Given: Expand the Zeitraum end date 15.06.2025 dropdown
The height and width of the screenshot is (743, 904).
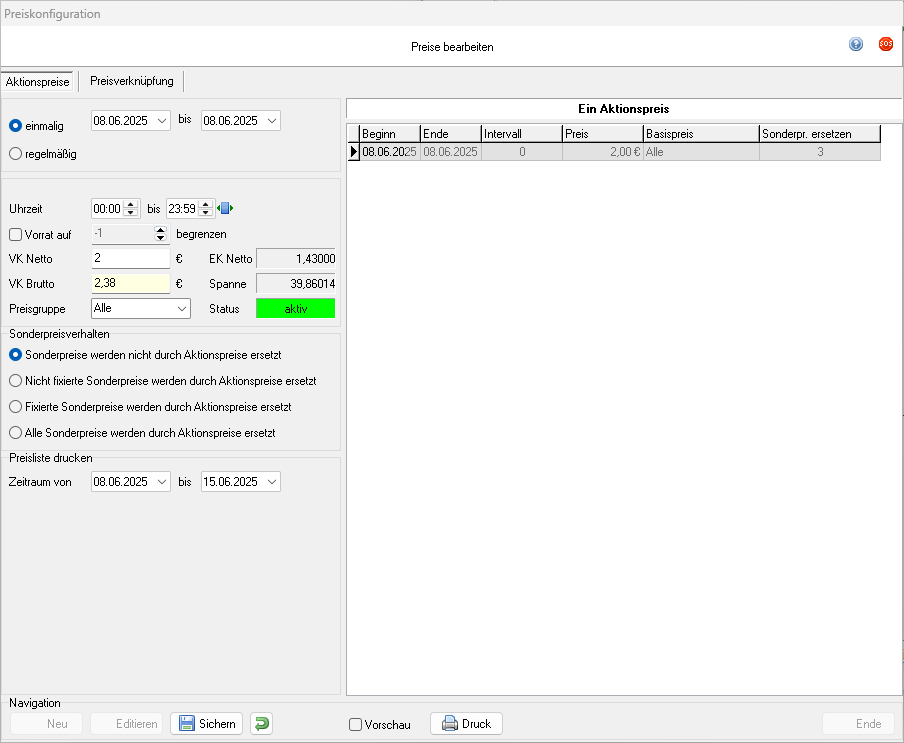Looking at the screenshot, I should point(272,482).
